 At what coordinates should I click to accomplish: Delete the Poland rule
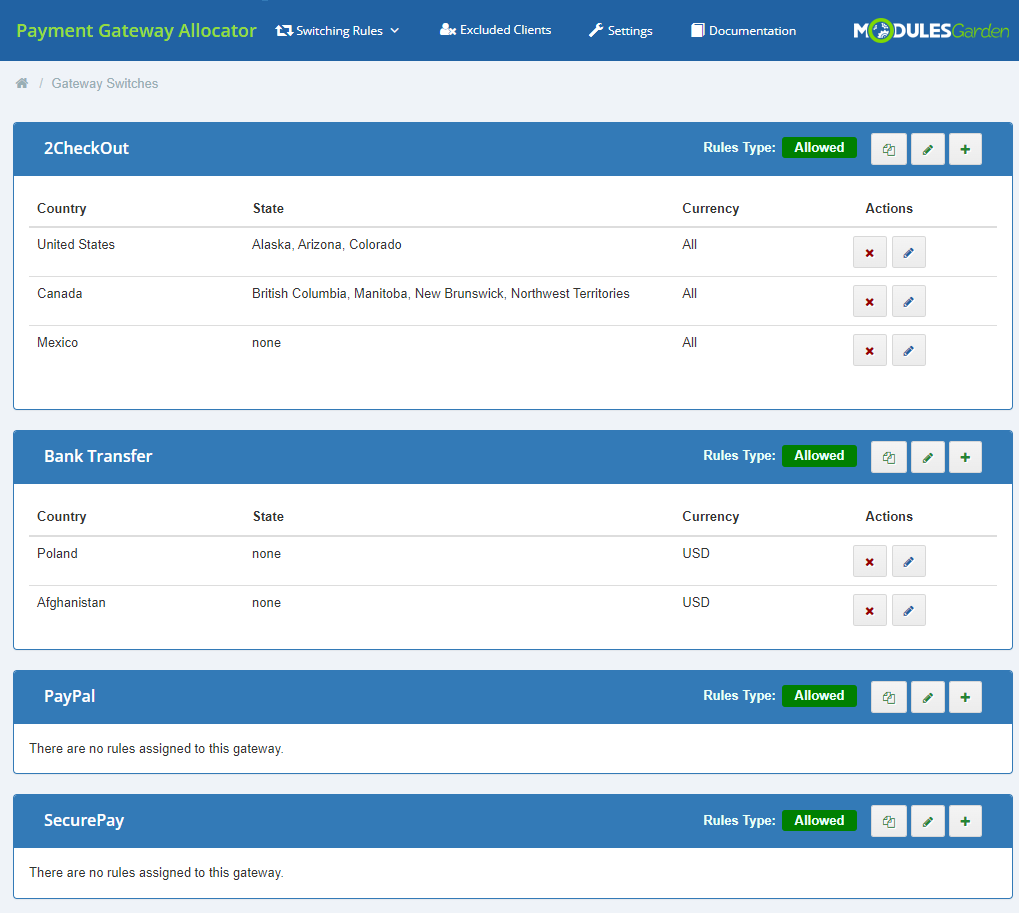tap(870, 561)
